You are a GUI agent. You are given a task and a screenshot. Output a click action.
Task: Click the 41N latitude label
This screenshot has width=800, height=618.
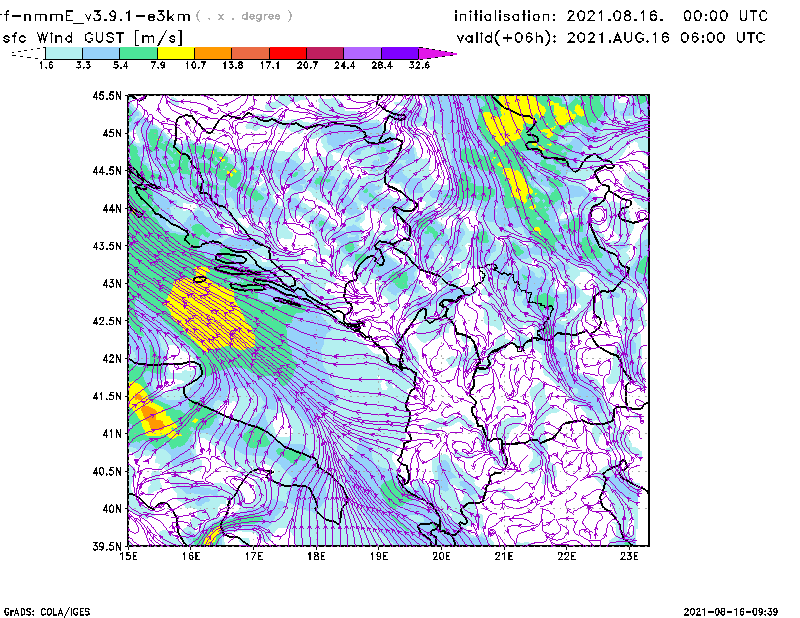click(x=112, y=434)
